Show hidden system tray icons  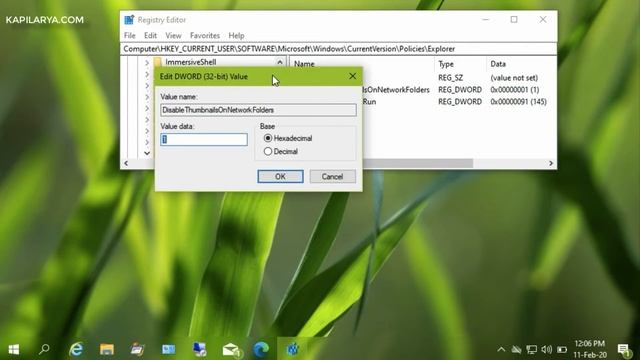pos(501,349)
